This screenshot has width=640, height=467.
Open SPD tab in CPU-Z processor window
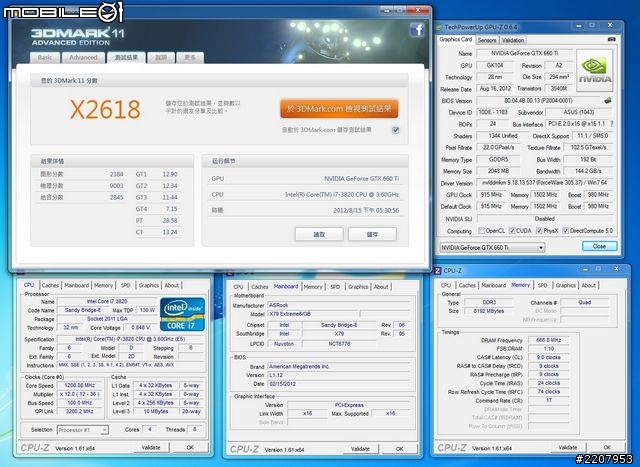pyautogui.click(x=125, y=285)
